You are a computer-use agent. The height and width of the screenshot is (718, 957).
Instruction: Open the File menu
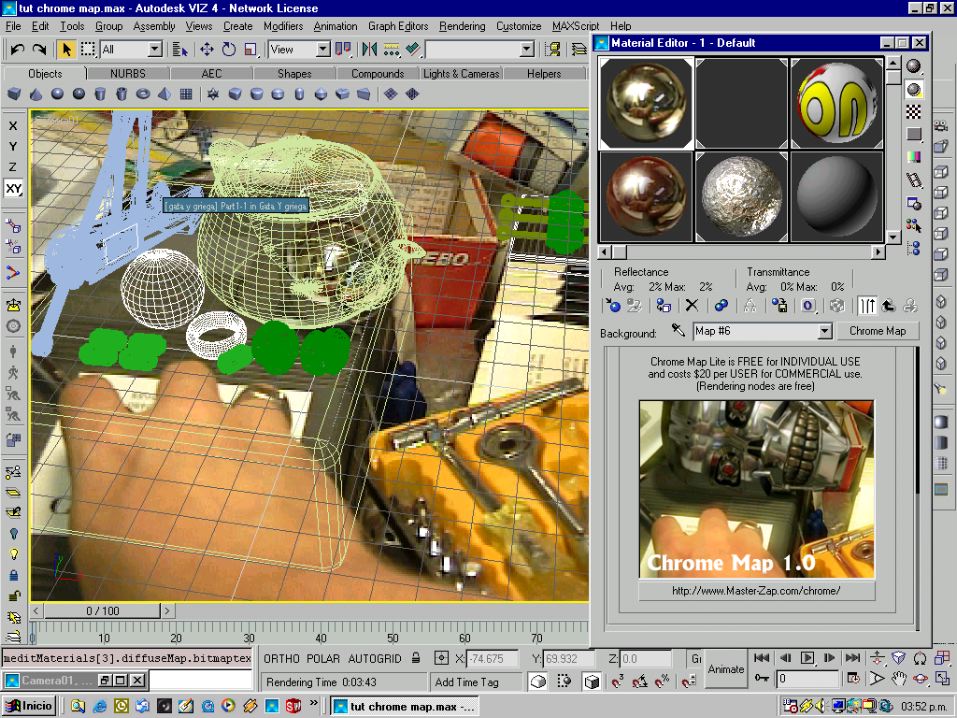click(13, 26)
